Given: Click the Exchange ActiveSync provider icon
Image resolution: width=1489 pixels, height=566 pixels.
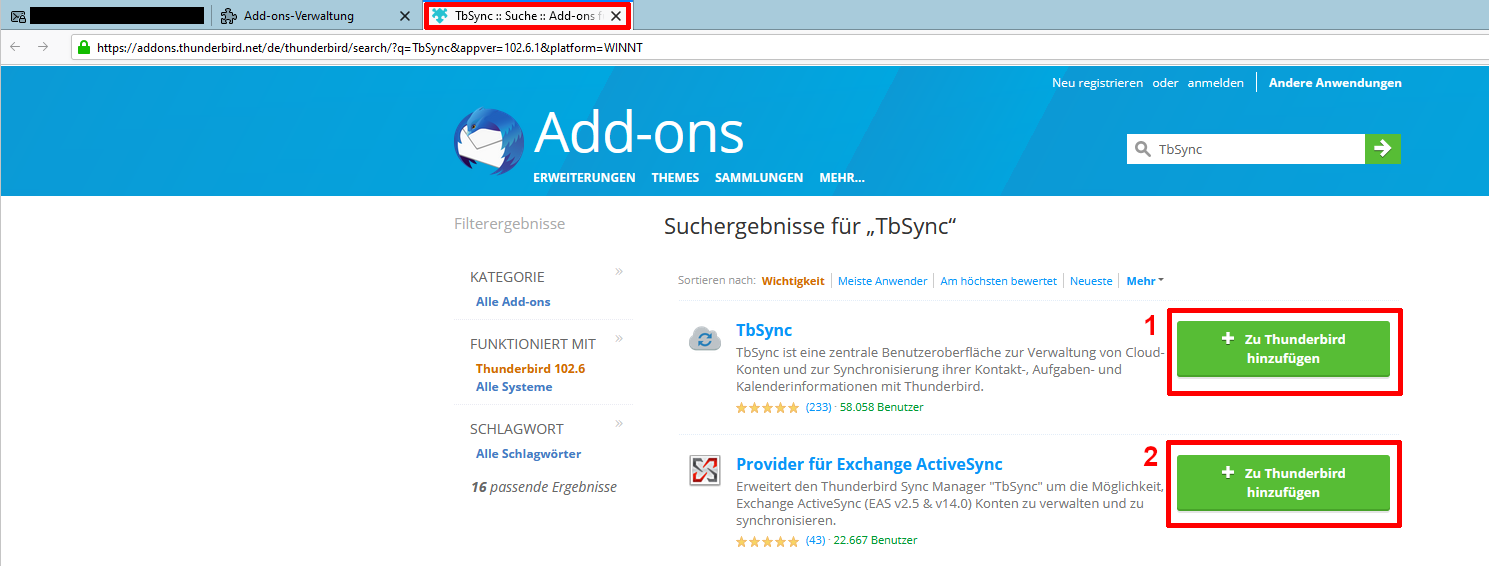Looking at the screenshot, I should pyautogui.click(x=705, y=471).
